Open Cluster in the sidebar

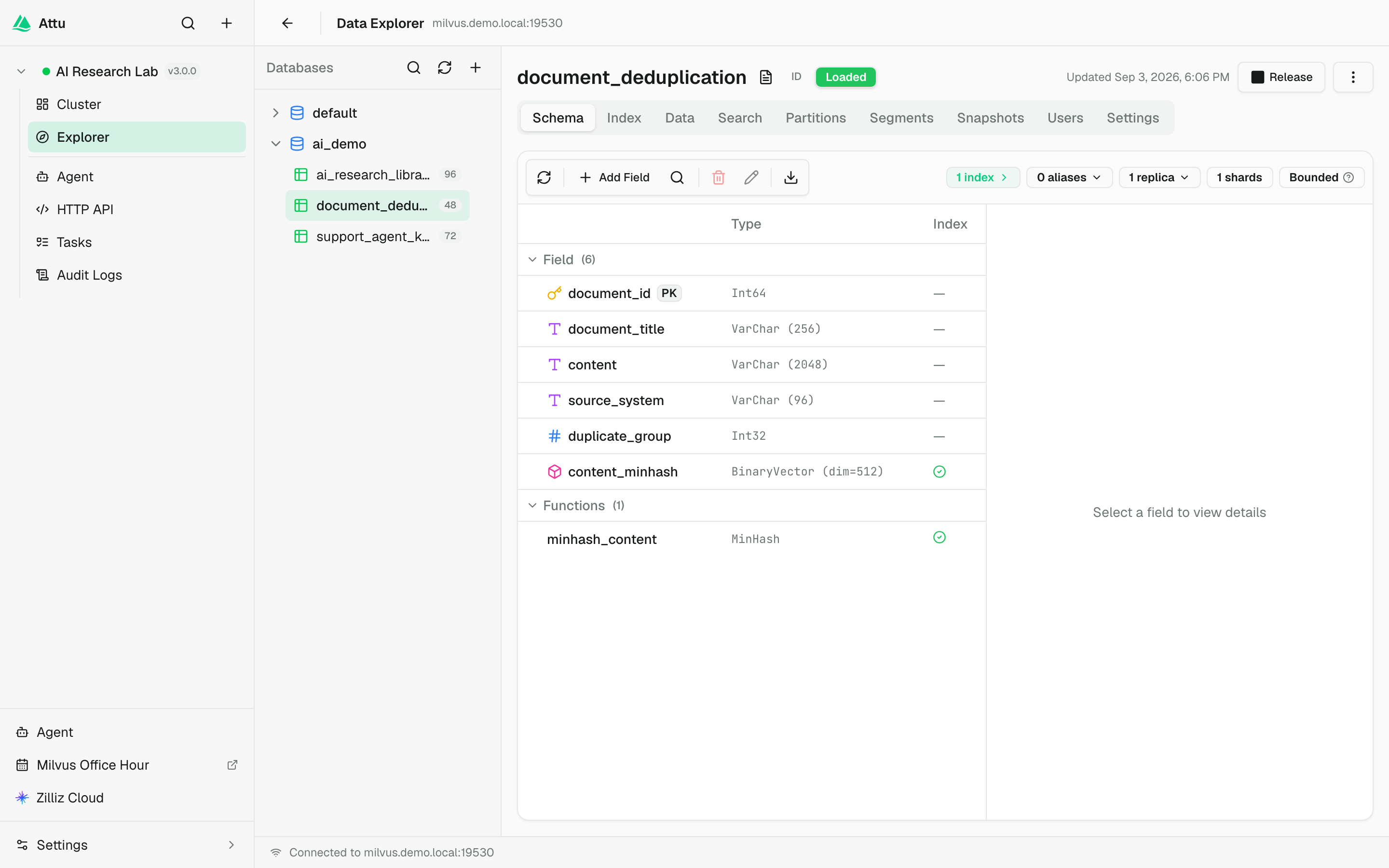tap(136, 105)
